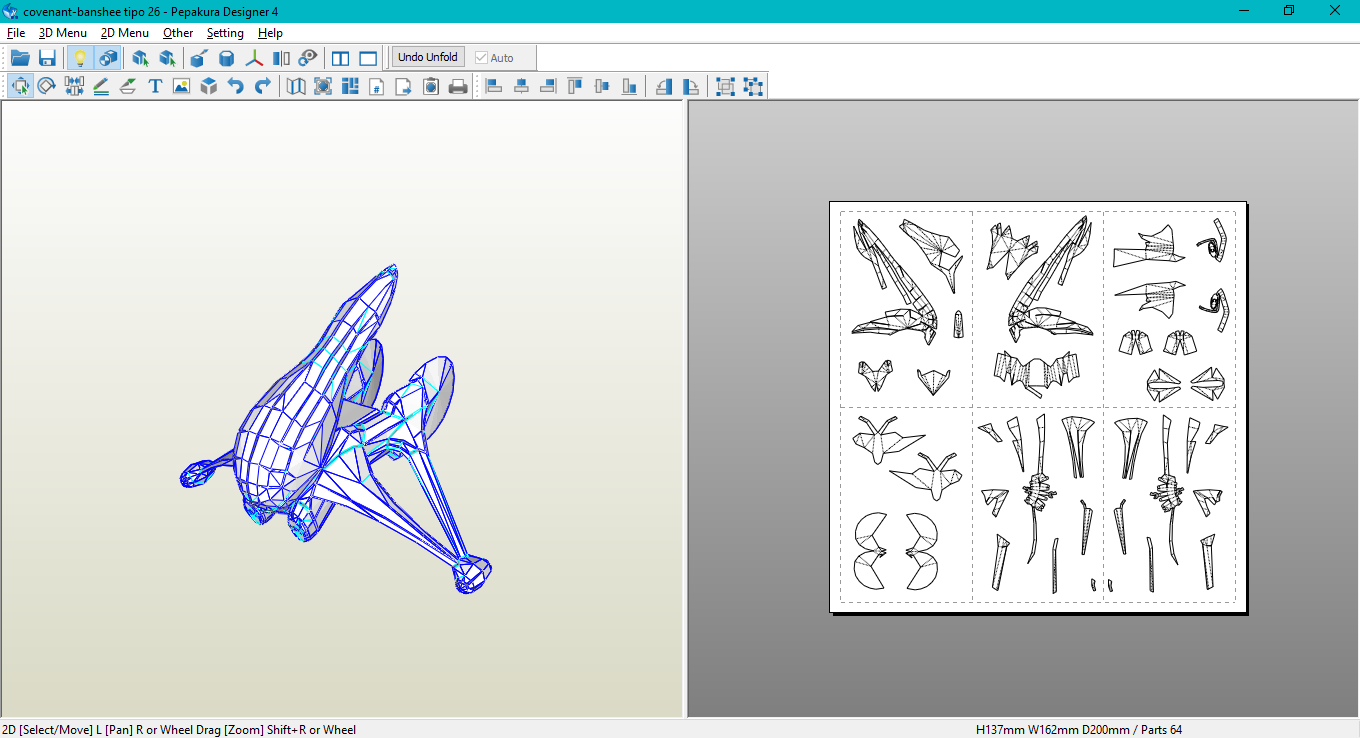Image resolution: width=1360 pixels, height=738 pixels.
Task: Click the pac-man shaped parts on pattern sheet
Action: (x=895, y=551)
